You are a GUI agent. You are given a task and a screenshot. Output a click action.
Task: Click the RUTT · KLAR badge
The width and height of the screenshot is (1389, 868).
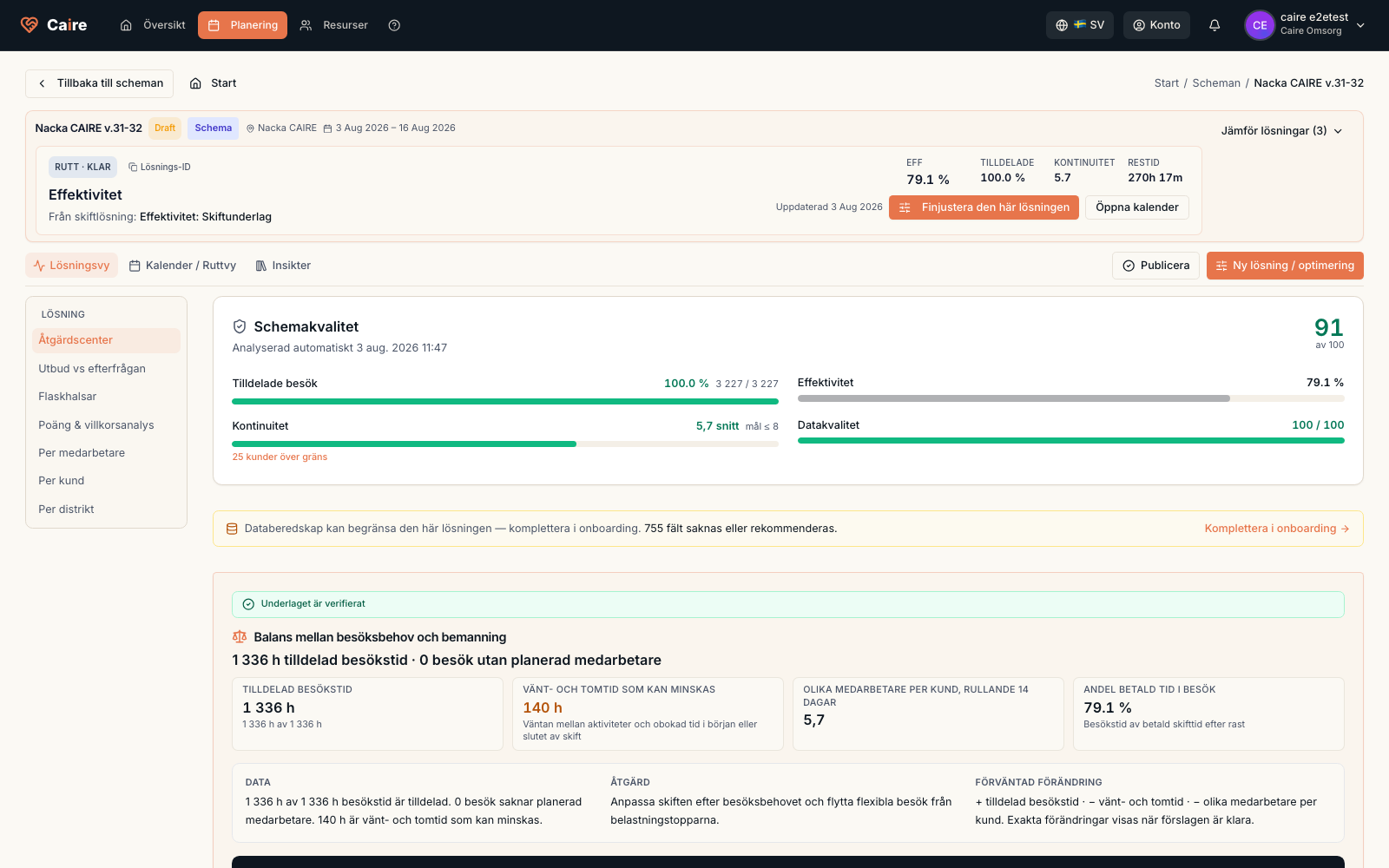coord(83,168)
